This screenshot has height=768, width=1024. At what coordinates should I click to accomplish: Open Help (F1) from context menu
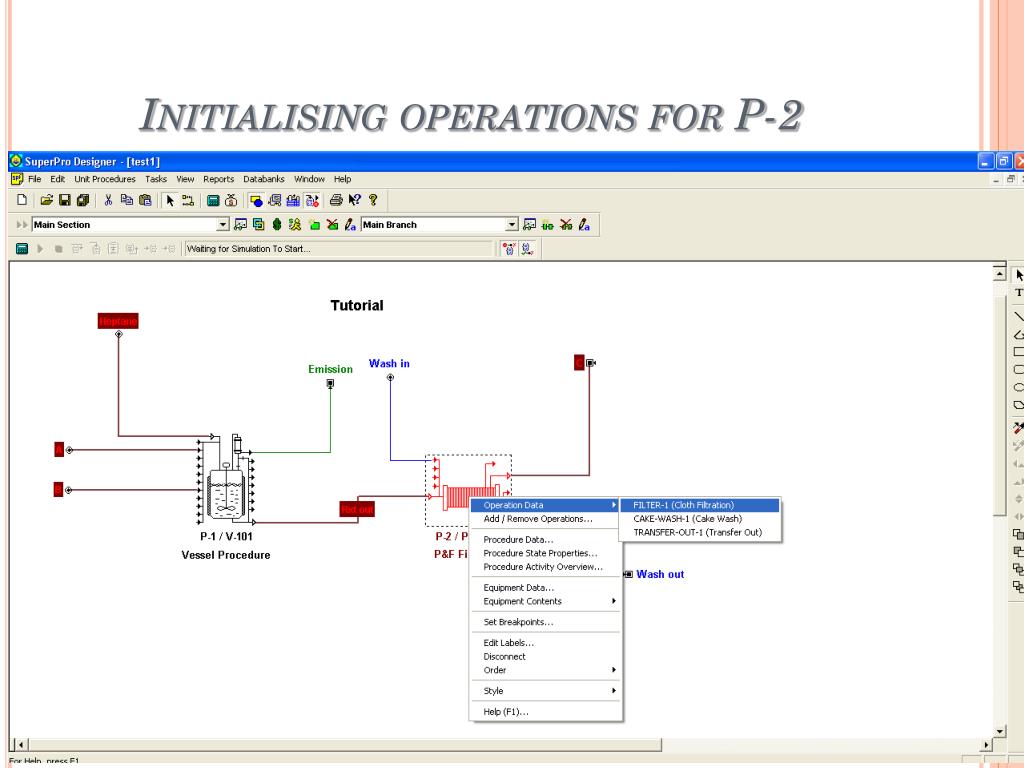(x=545, y=712)
